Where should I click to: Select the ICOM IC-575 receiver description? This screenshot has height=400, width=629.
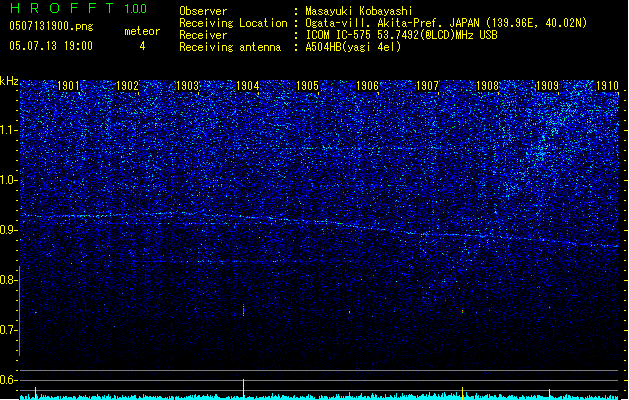click(x=401, y=35)
